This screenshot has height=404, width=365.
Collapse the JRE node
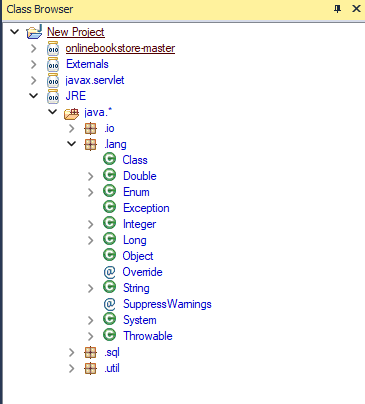click(x=34, y=96)
